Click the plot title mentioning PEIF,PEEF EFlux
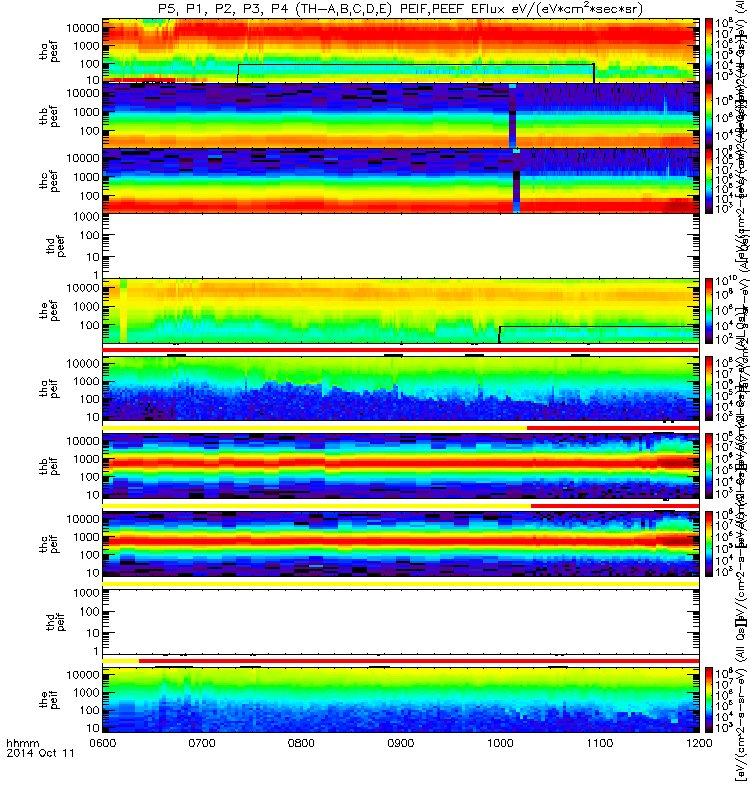 401,9
